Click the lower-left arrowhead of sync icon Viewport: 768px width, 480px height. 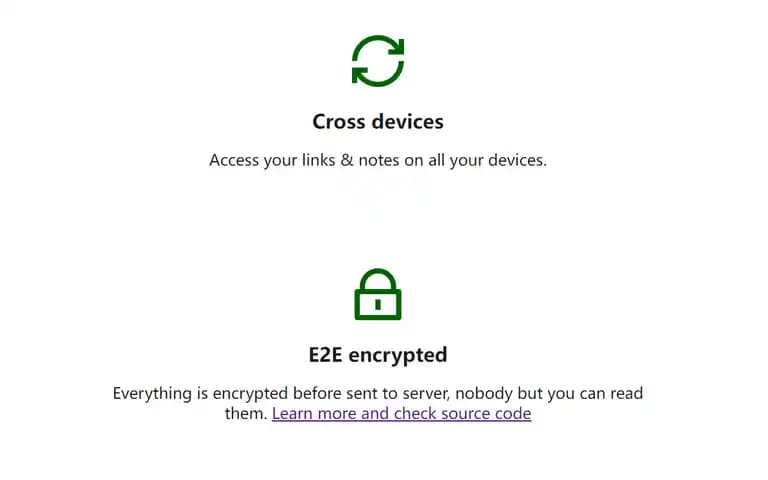[x=360, y=75]
